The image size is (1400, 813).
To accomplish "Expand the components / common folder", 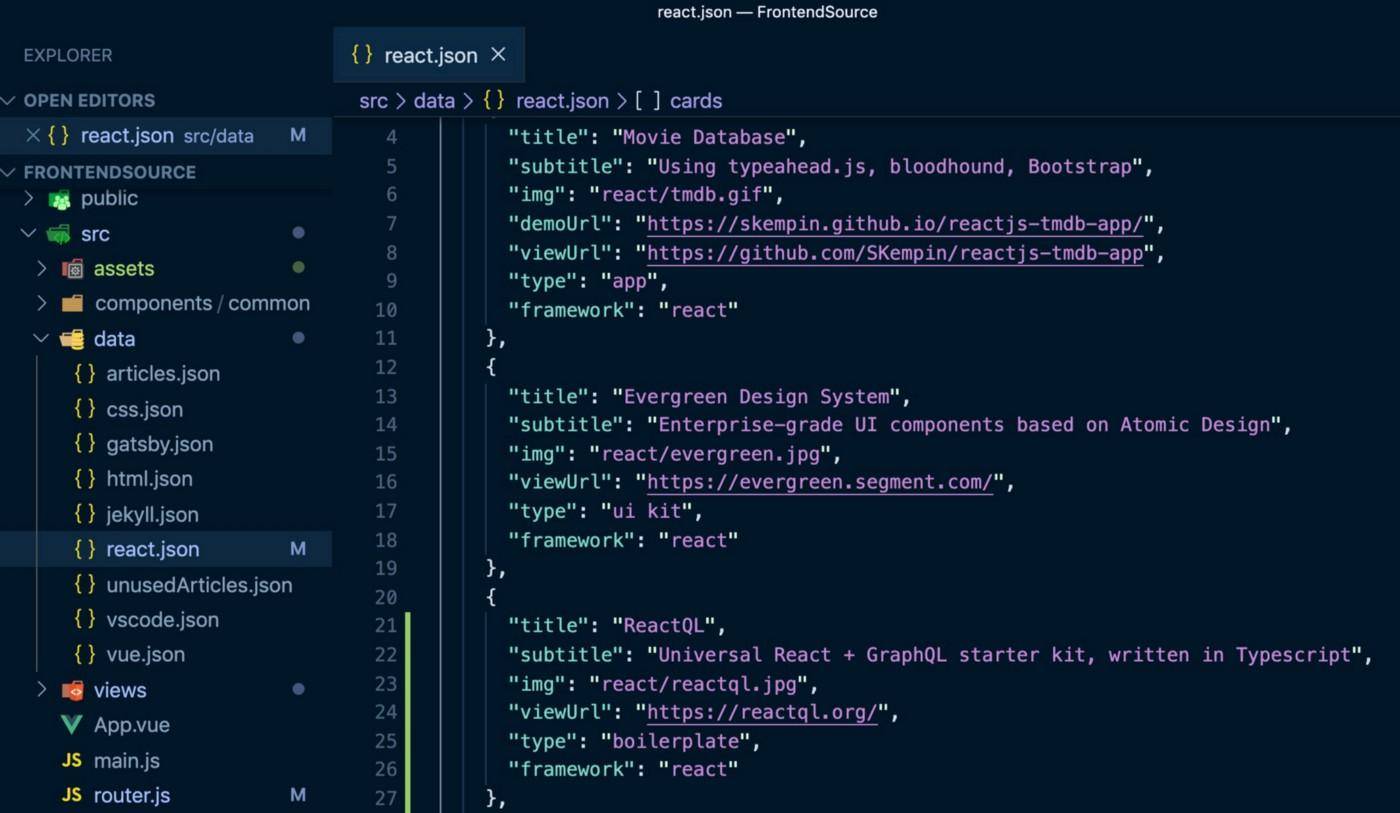I will point(41,303).
